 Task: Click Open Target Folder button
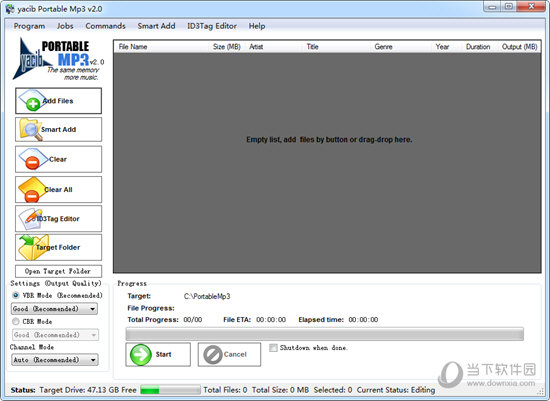point(59,271)
